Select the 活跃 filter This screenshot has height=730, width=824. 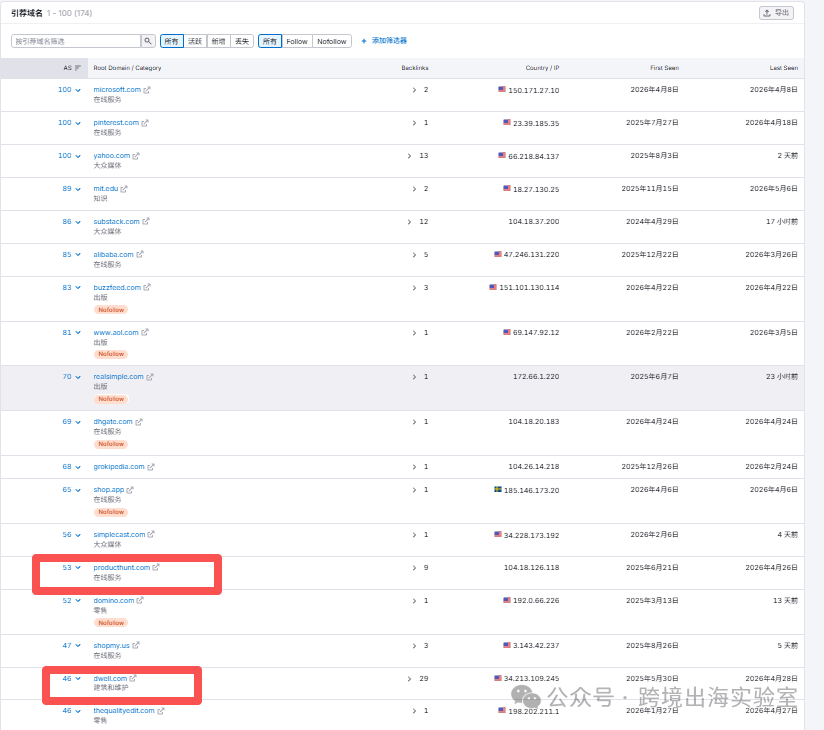195,41
